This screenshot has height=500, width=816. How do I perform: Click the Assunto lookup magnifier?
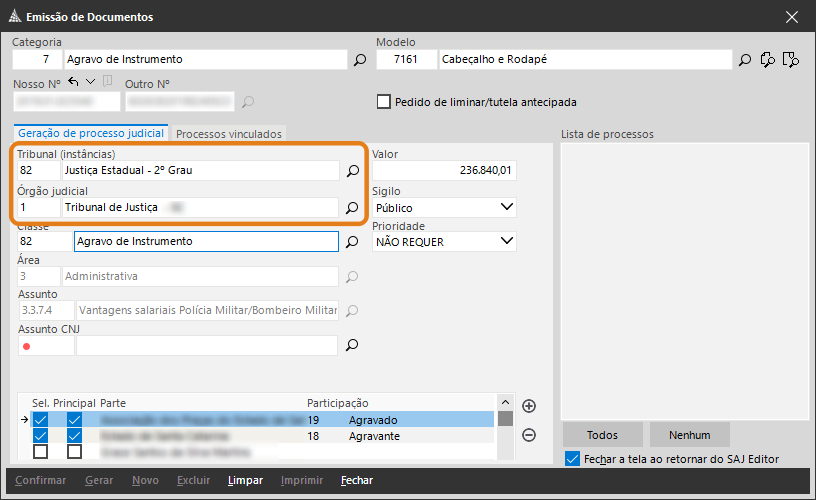point(352,311)
